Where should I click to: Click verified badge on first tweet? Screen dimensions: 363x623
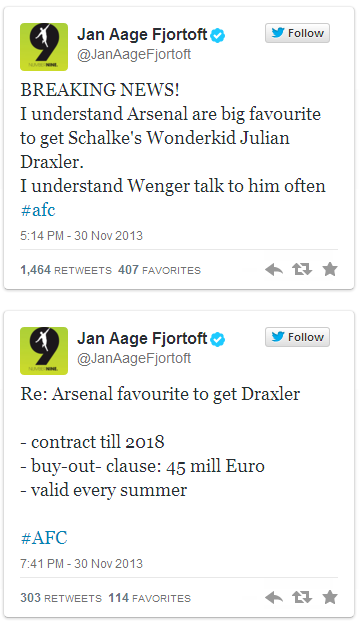click(x=218, y=35)
